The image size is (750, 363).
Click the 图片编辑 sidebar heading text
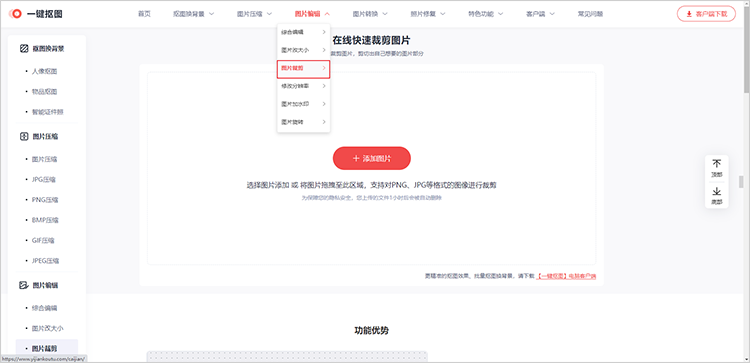point(45,285)
